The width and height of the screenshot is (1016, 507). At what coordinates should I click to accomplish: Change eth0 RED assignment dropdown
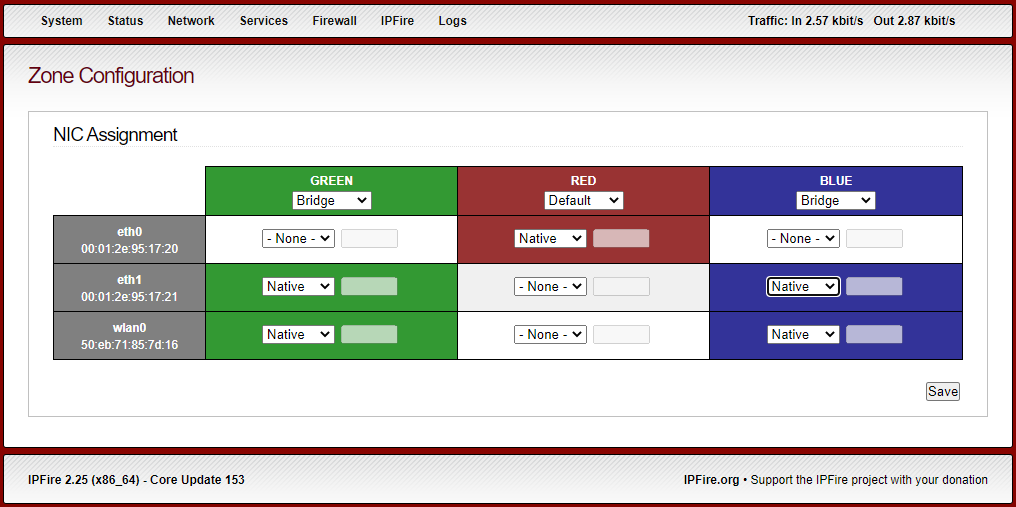tap(550, 239)
